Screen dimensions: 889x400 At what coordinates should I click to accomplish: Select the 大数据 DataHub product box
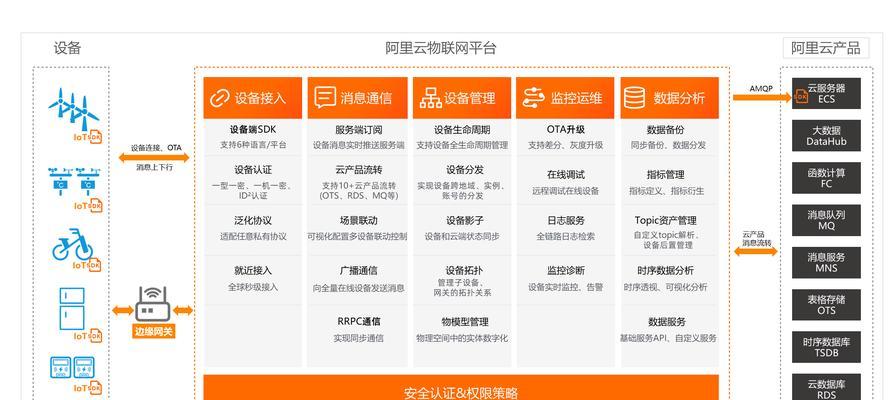pos(826,135)
